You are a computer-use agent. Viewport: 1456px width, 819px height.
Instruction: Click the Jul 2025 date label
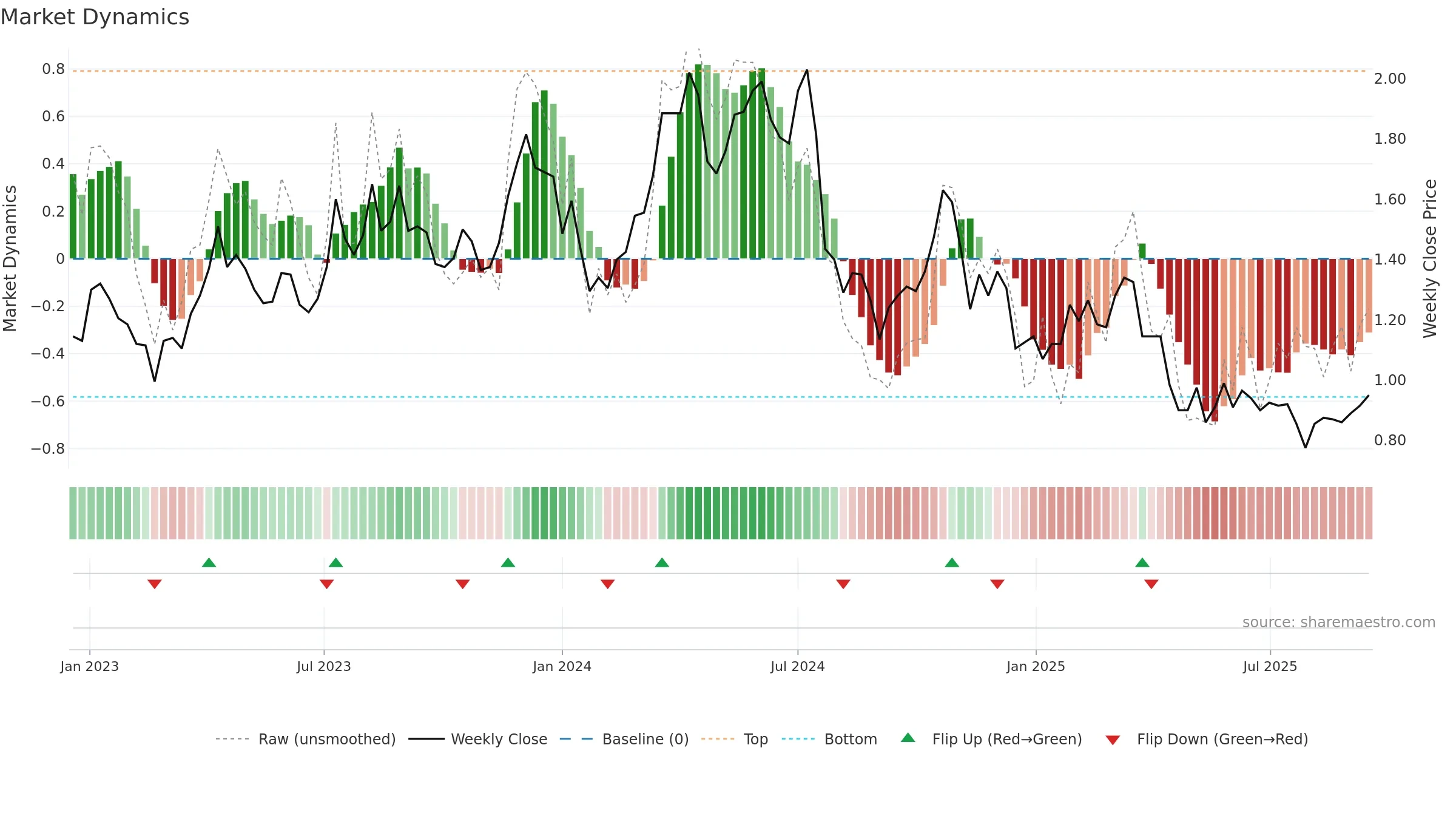(1270, 666)
